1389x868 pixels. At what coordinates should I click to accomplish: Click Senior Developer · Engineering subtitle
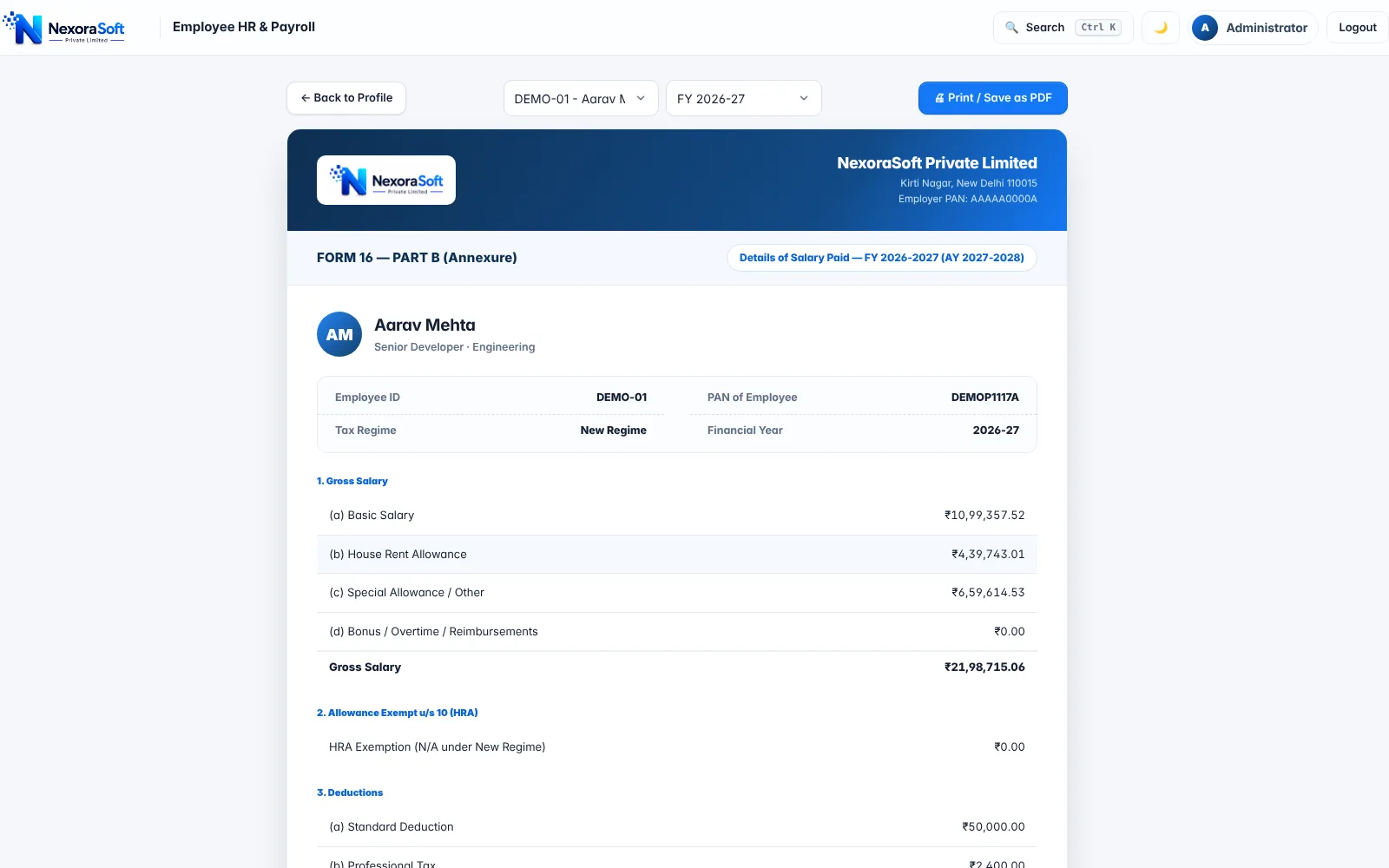click(455, 347)
